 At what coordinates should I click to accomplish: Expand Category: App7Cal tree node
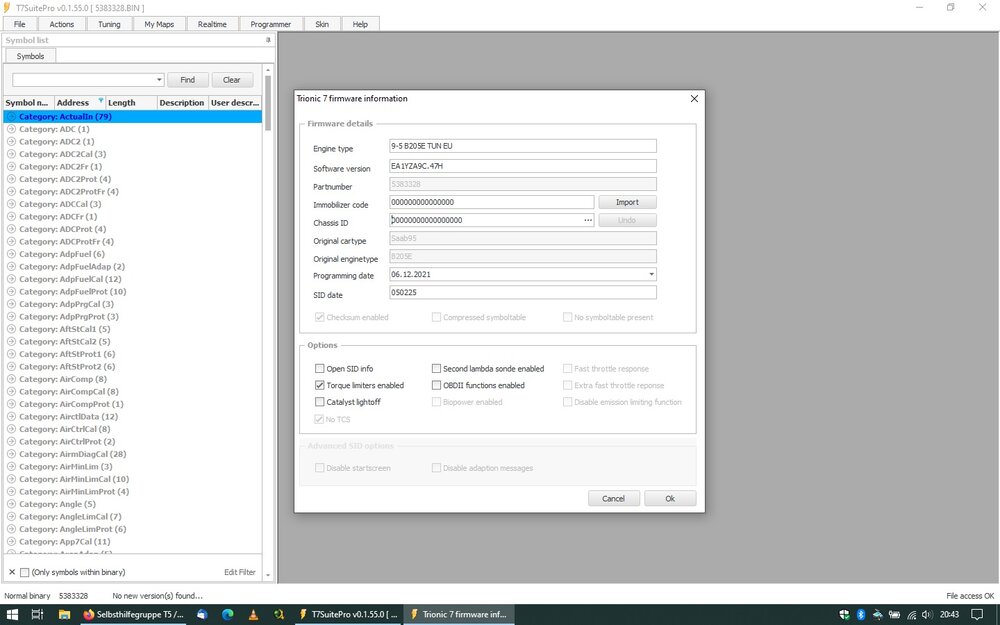[11, 541]
